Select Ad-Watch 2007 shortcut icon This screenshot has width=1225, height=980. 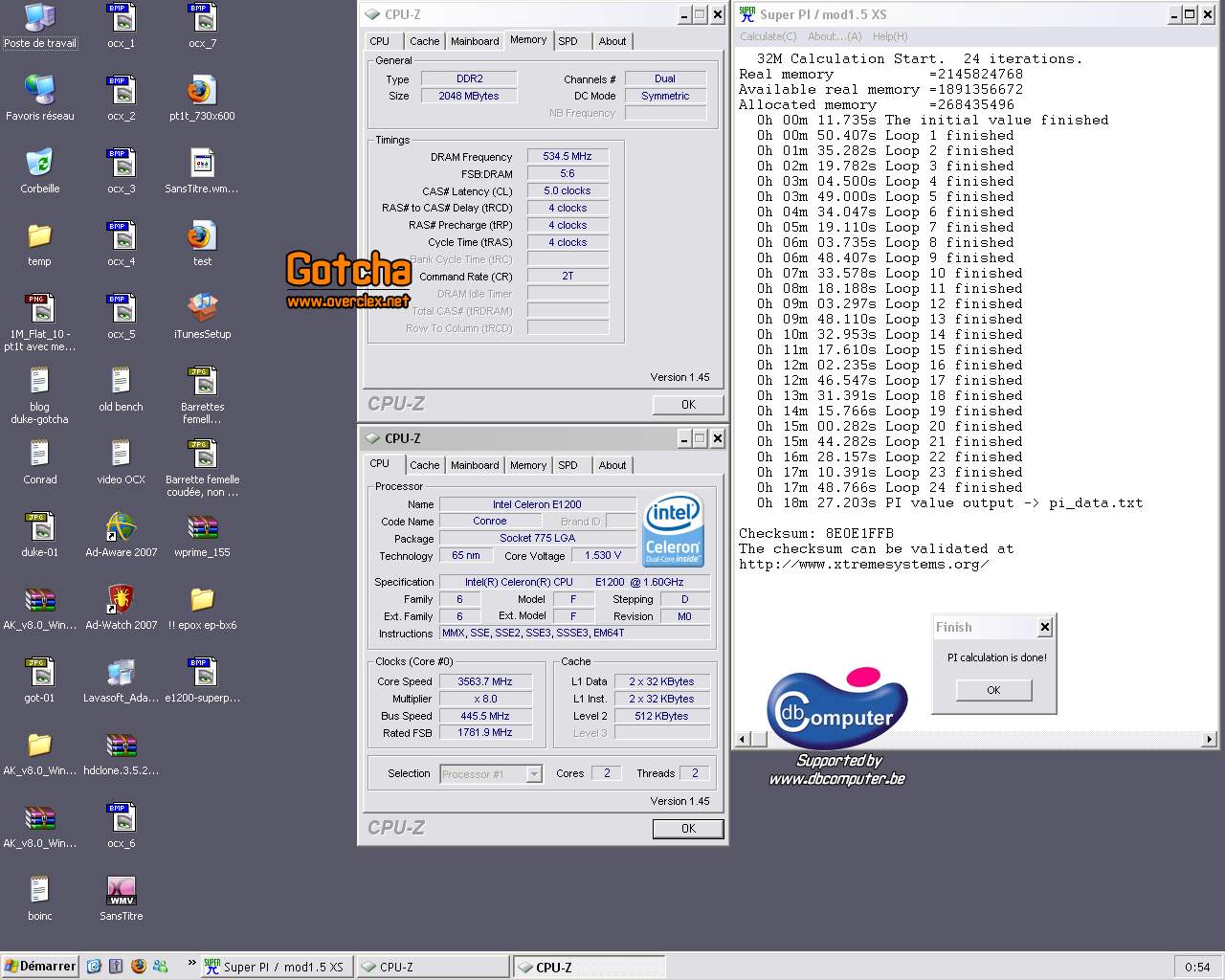[121, 608]
